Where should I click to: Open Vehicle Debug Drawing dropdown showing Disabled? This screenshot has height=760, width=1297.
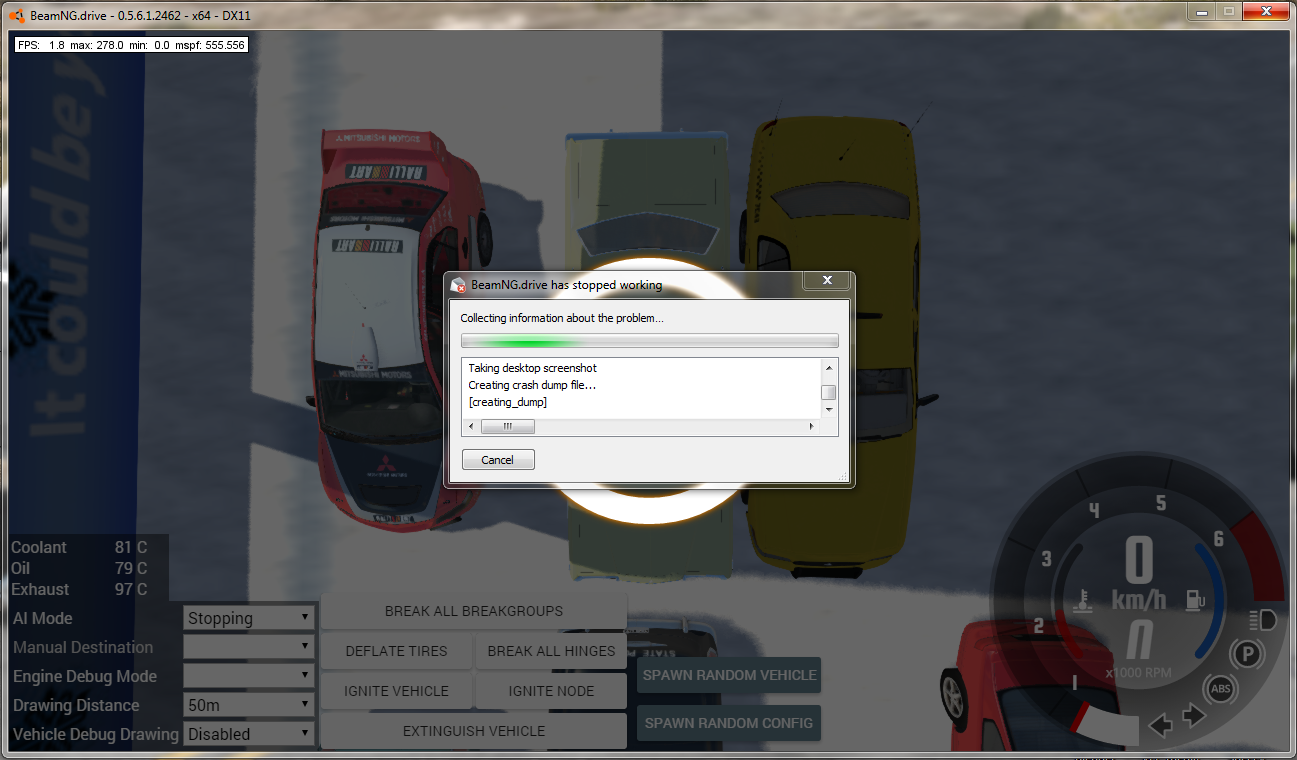[x=249, y=734]
